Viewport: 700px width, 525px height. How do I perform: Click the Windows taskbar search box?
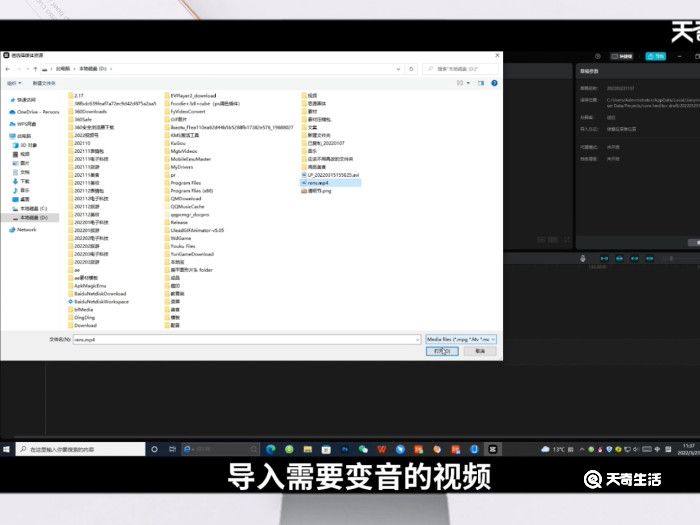(x=80, y=449)
